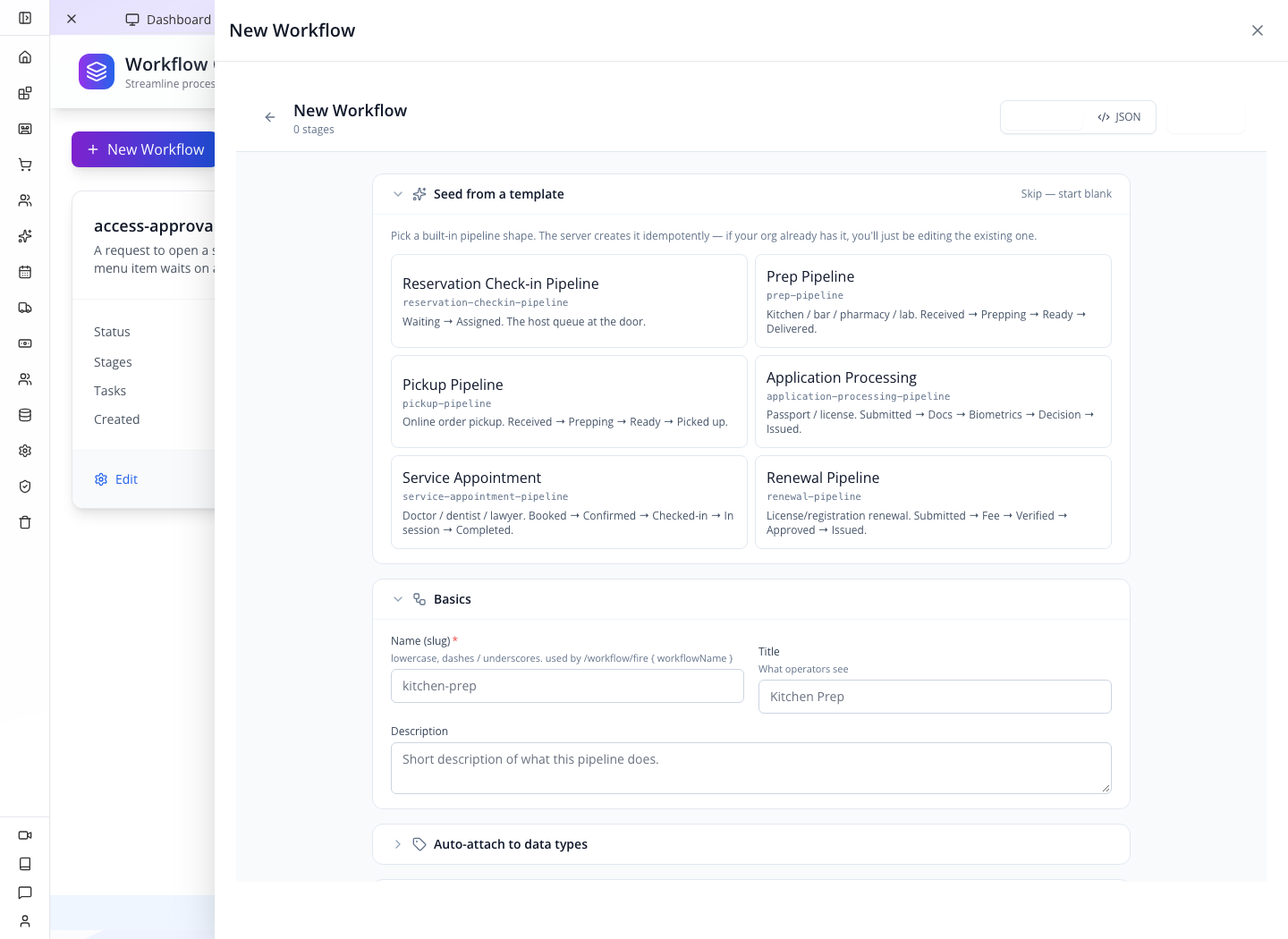The width and height of the screenshot is (1288, 939).
Task: Click the 'What operators see' hint text
Action: coord(803,669)
